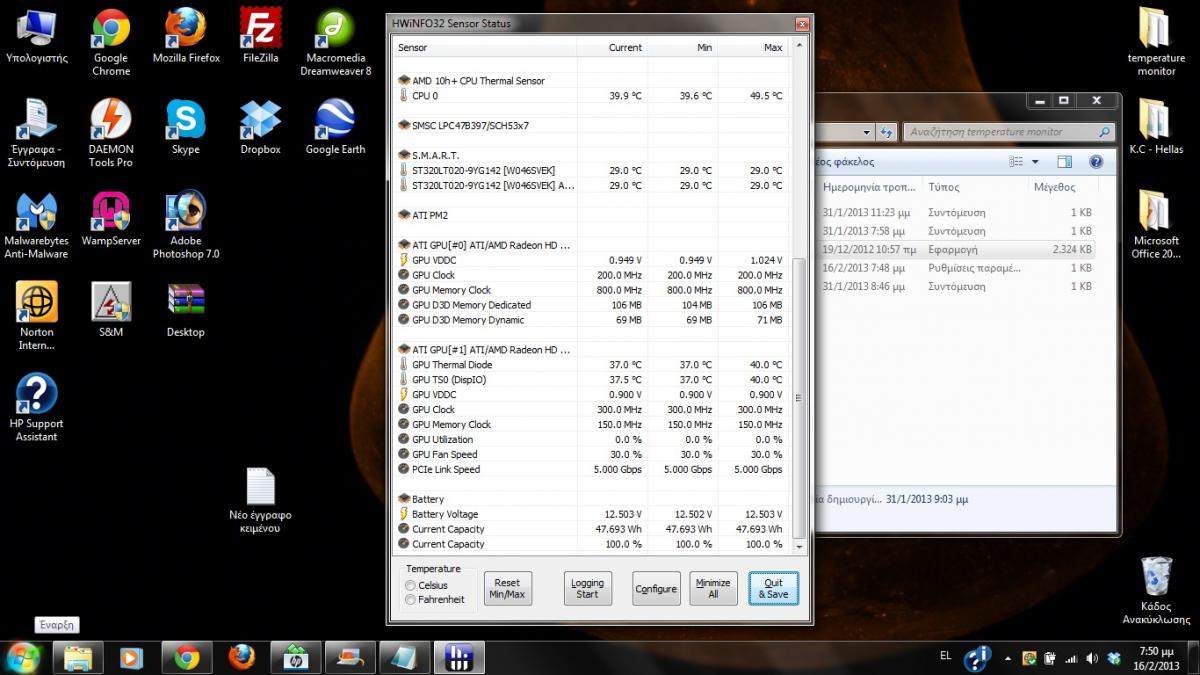
Task: Launch Skype from desktop
Action: pyautogui.click(x=186, y=128)
